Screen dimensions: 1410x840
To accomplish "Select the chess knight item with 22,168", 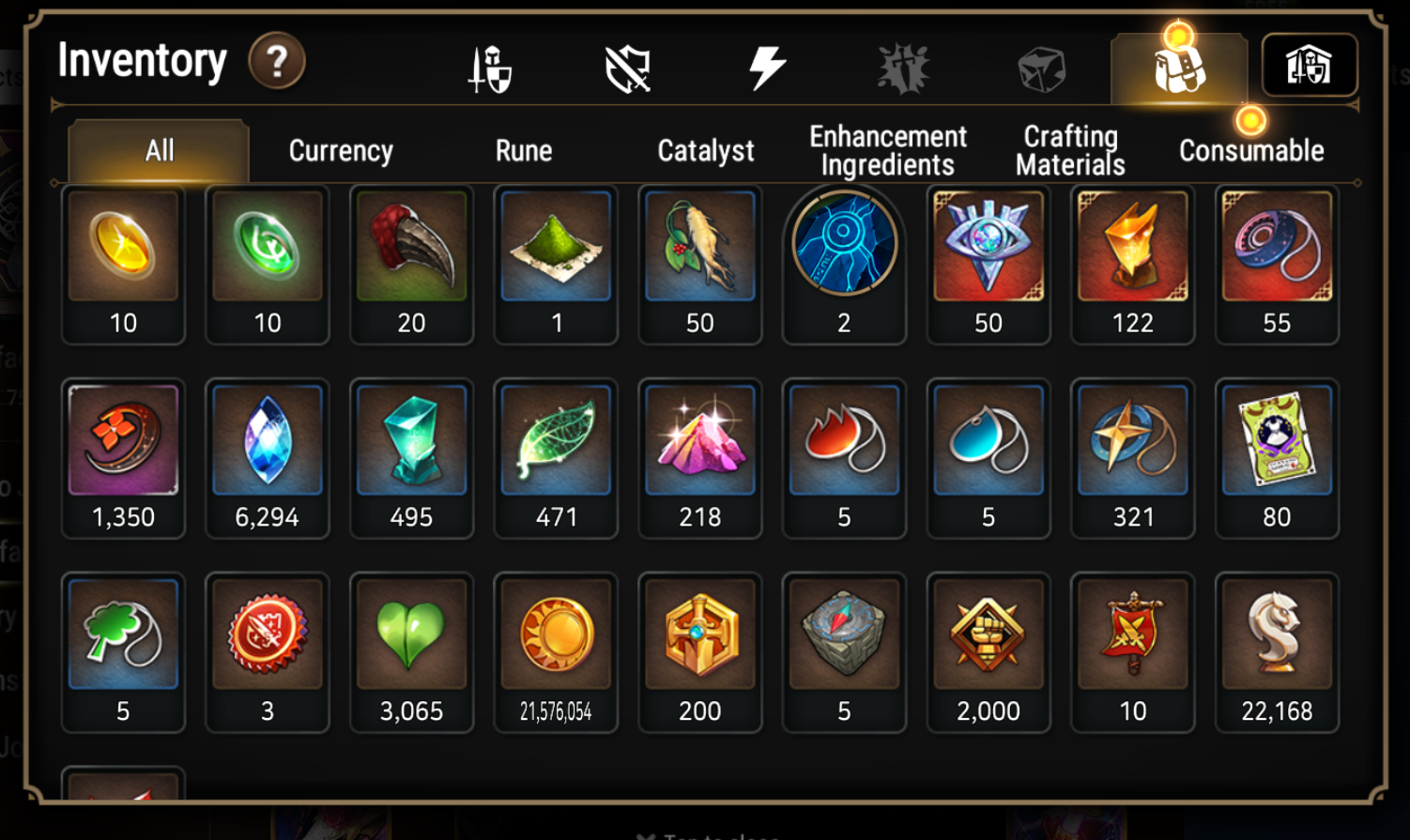I will [x=1277, y=652].
